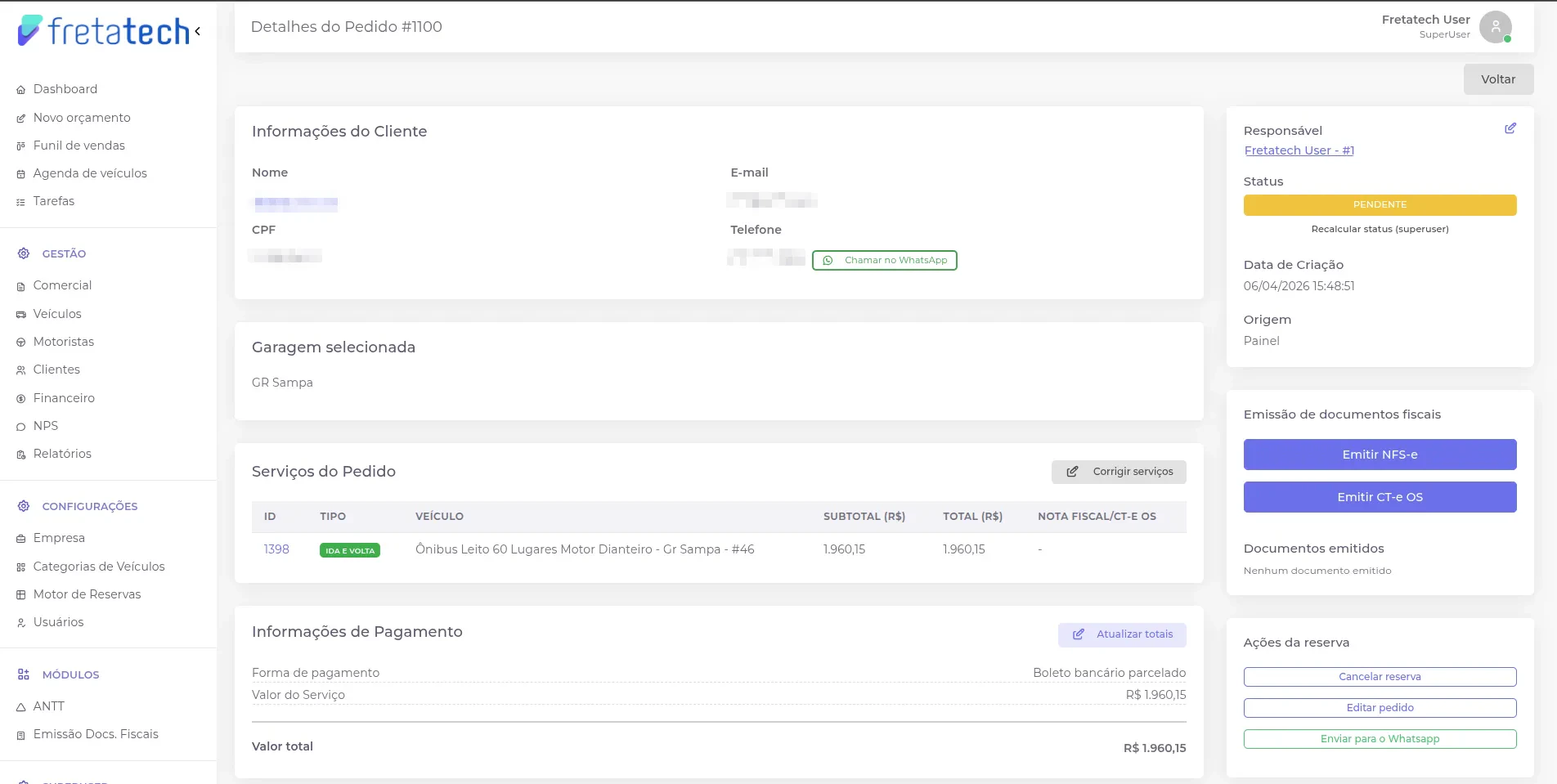Click the Dashboard home icon
This screenshot has height=784, width=1557.
coord(21,90)
